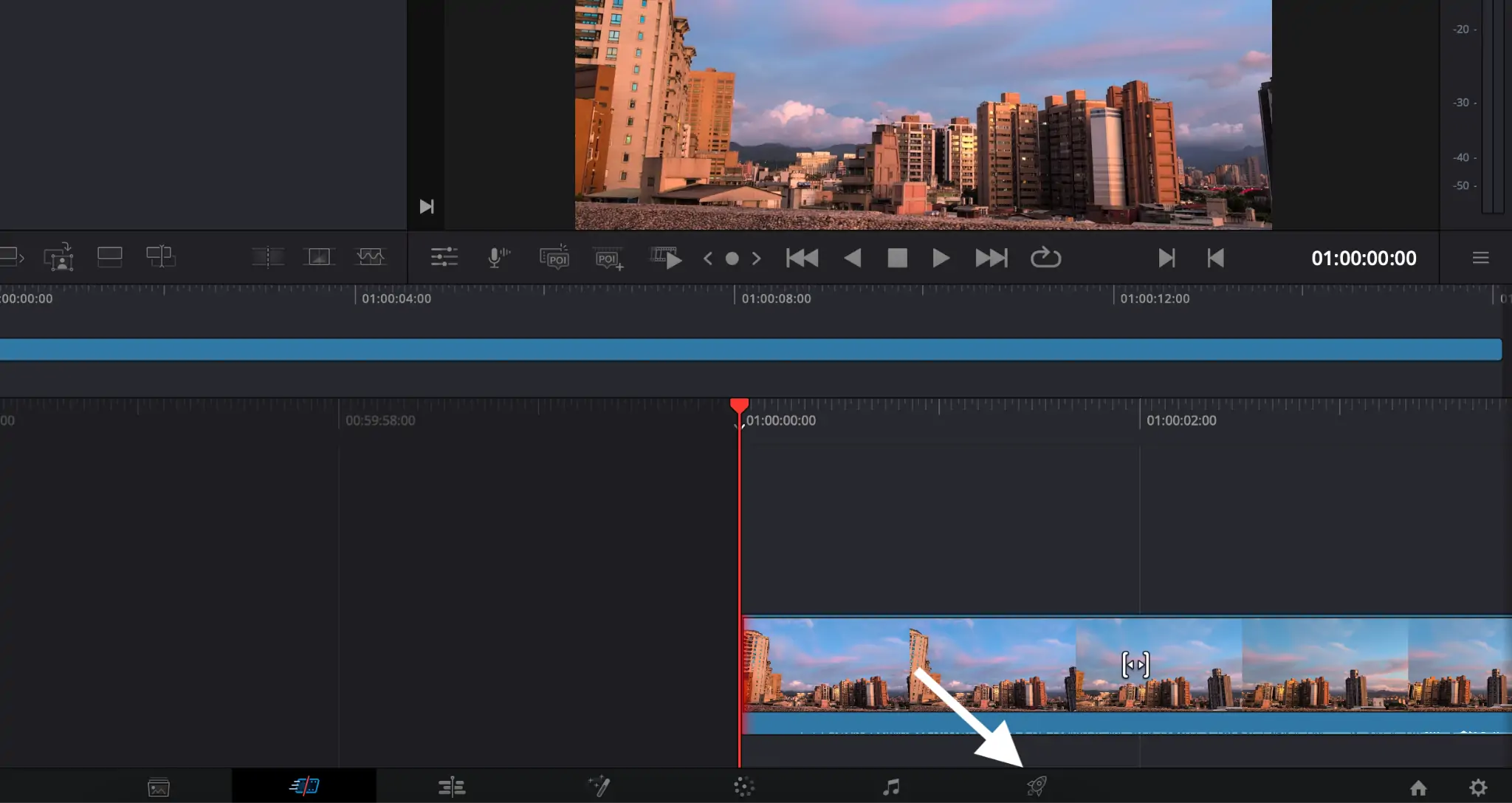Image resolution: width=1512 pixels, height=803 pixels.
Task: Select the Dissolve transition icon
Action: (319, 257)
